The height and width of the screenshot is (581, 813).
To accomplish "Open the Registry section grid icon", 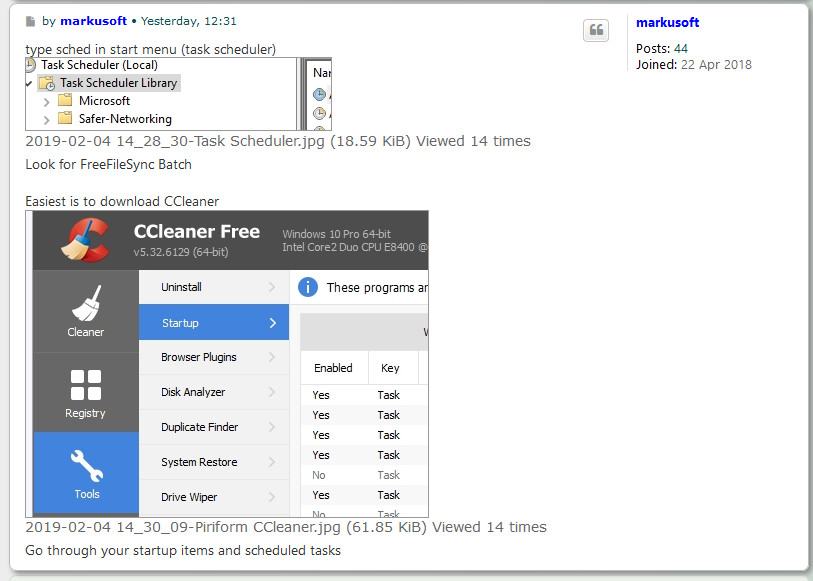I will (x=86, y=385).
